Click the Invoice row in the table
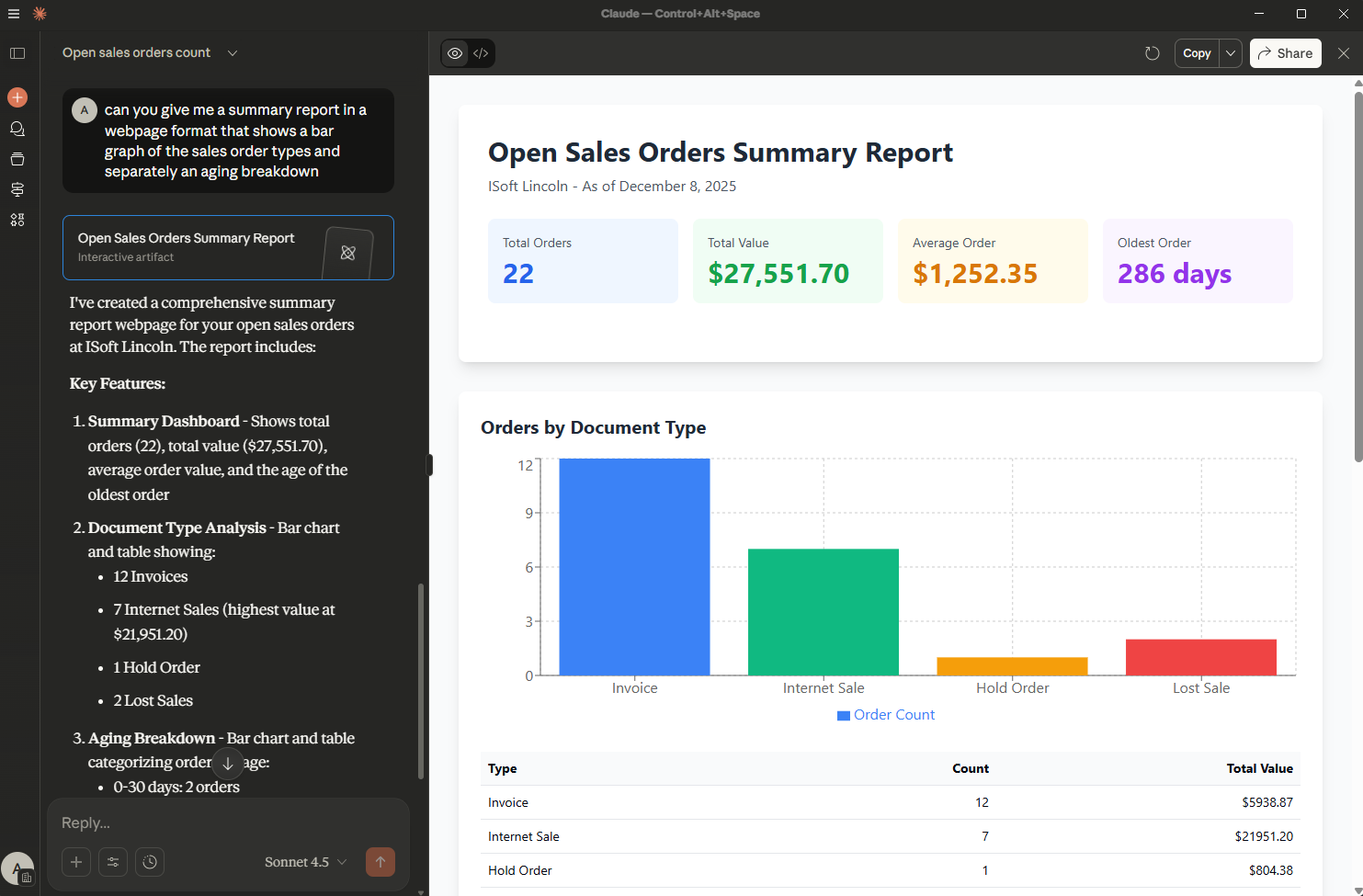 (x=890, y=802)
